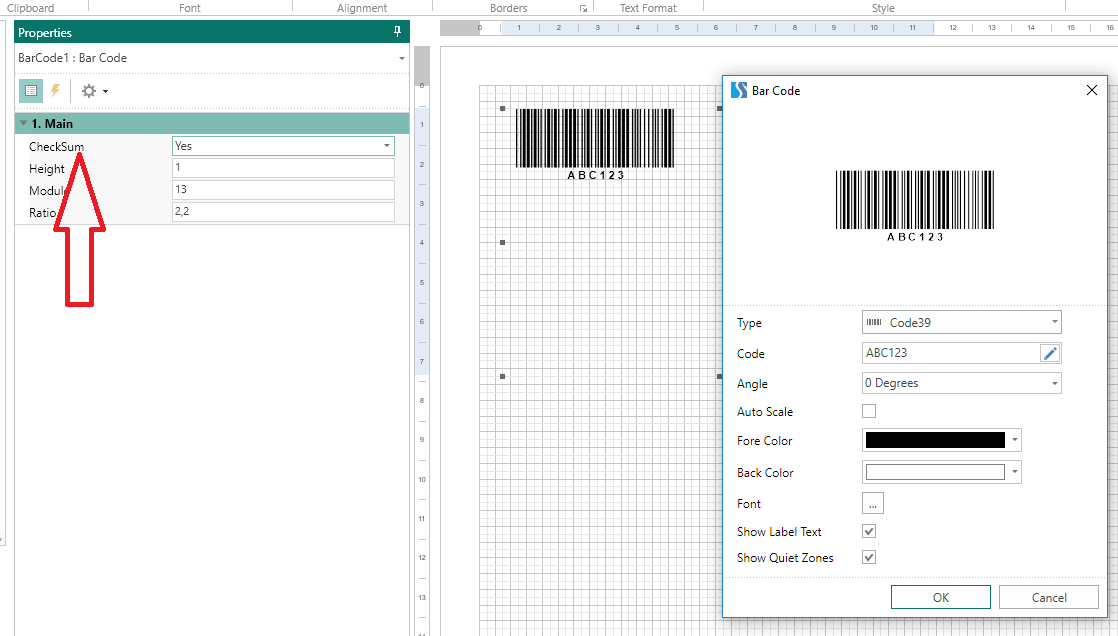
Task: Open the CheckSum Yes dropdown
Action: point(386,145)
